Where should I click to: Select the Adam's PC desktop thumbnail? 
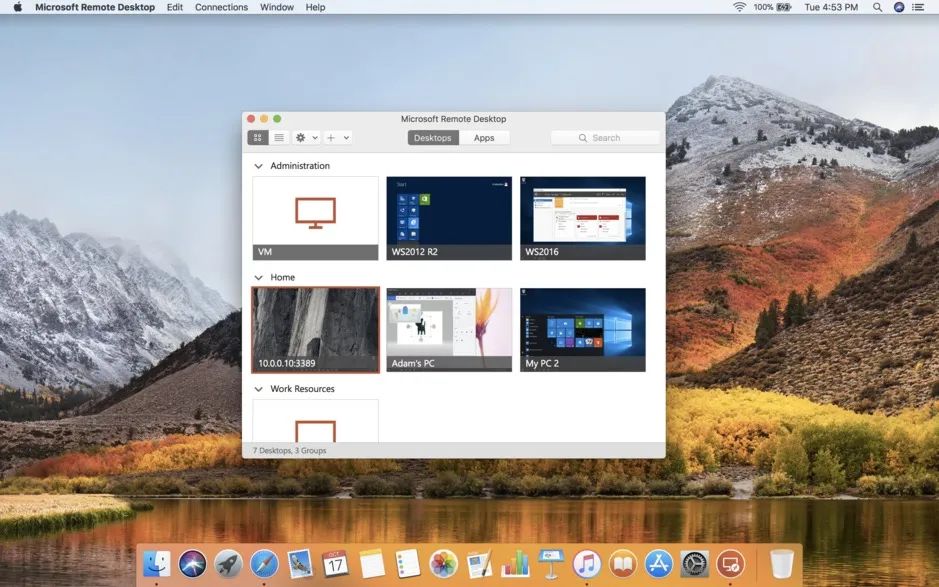pos(449,330)
